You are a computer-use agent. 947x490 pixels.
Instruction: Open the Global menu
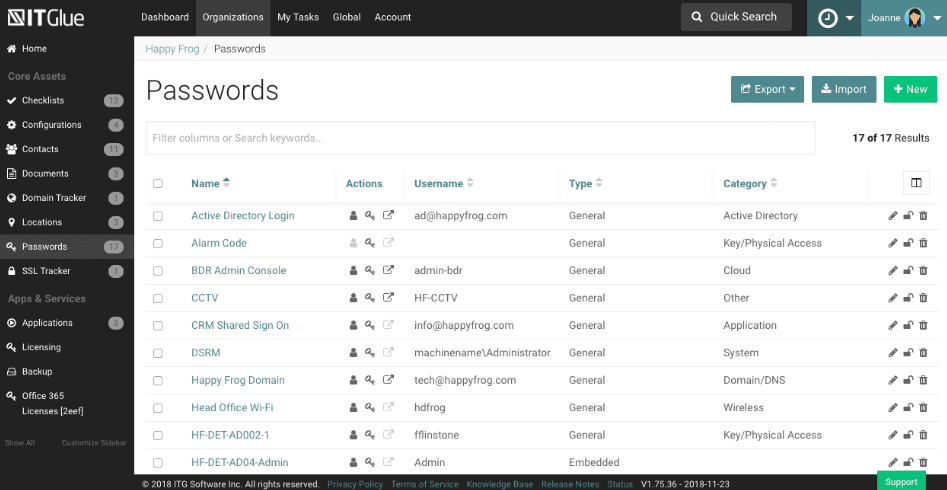(x=347, y=18)
